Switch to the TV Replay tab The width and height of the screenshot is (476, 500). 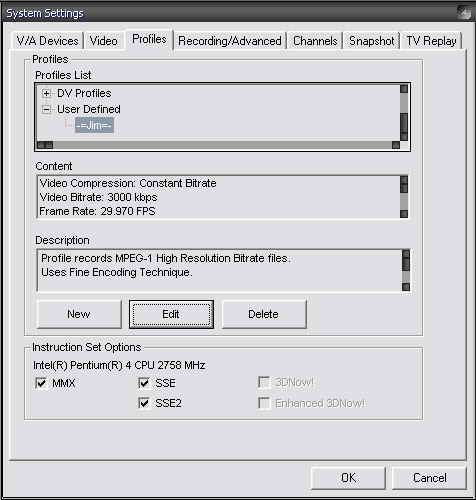[x=431, y=41]
